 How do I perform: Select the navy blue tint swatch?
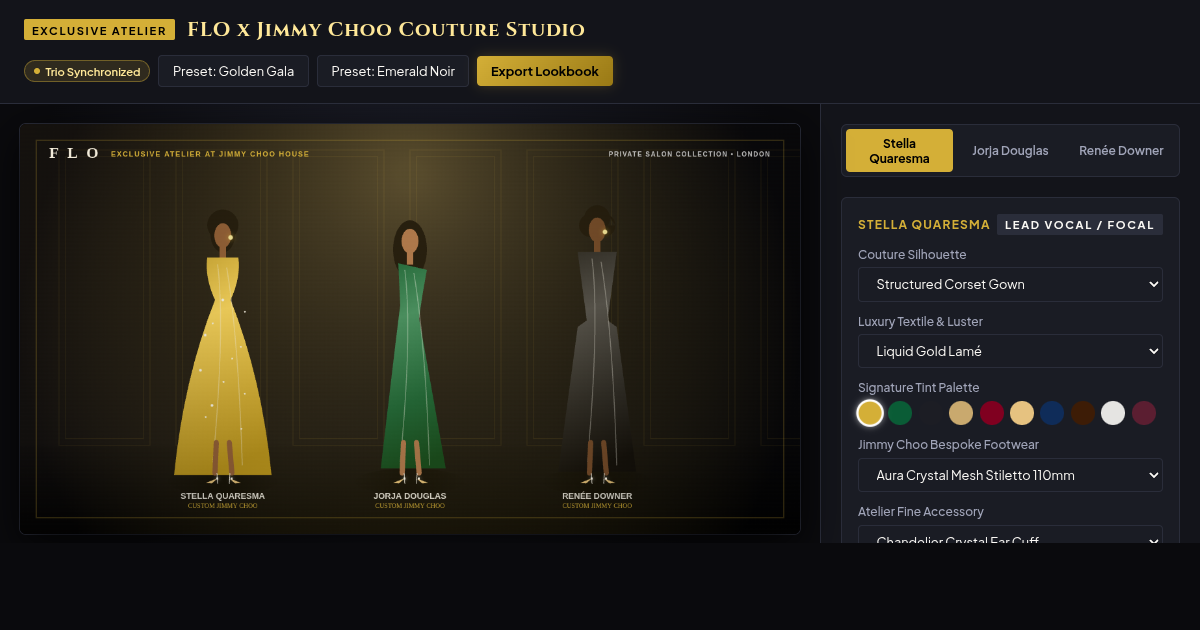point(1052,413)
